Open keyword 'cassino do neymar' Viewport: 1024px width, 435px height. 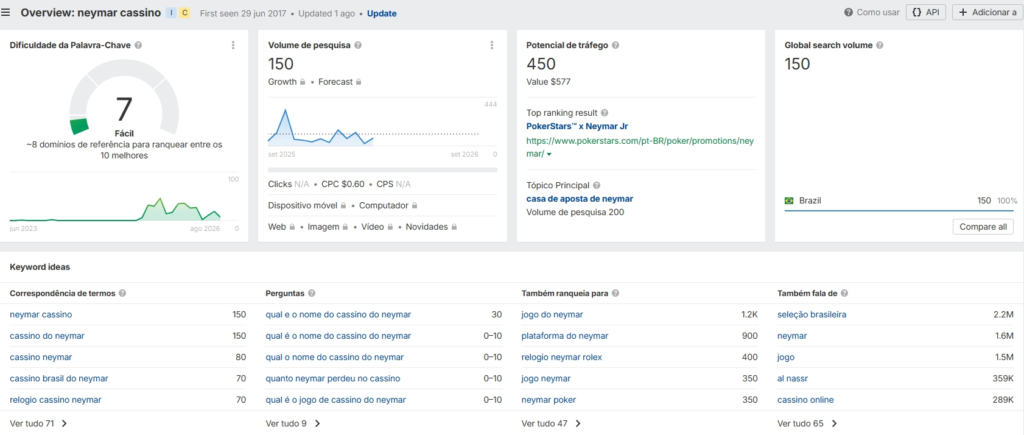[47, 336]
